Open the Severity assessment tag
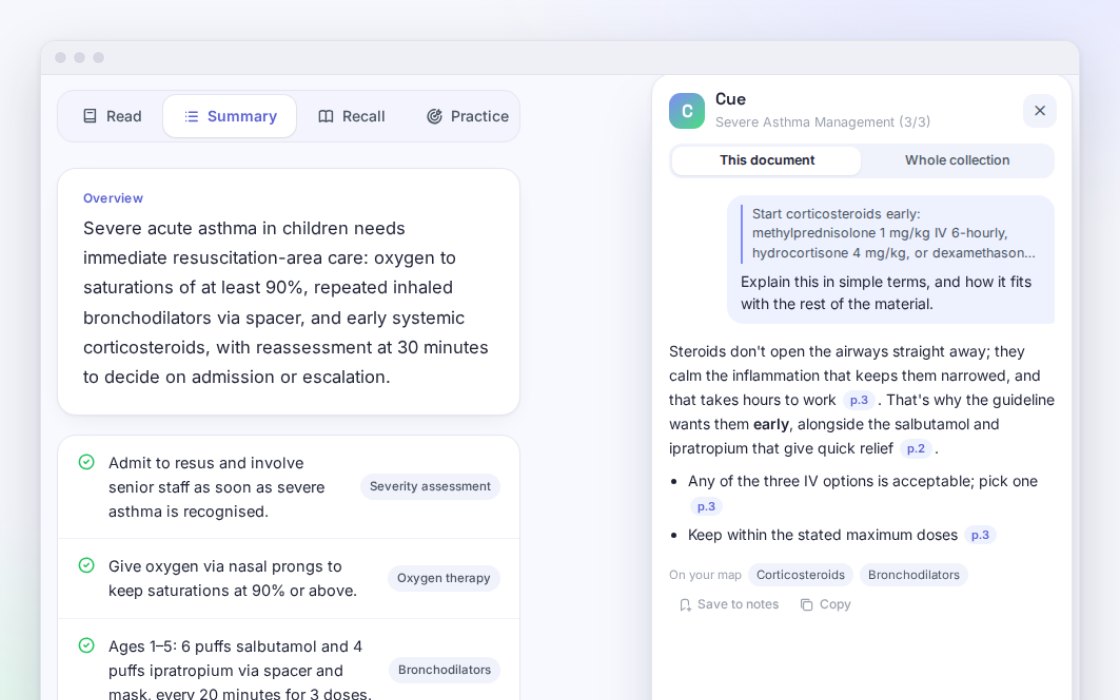Screen dimensions: 1120x700 [x=430, y=486]
